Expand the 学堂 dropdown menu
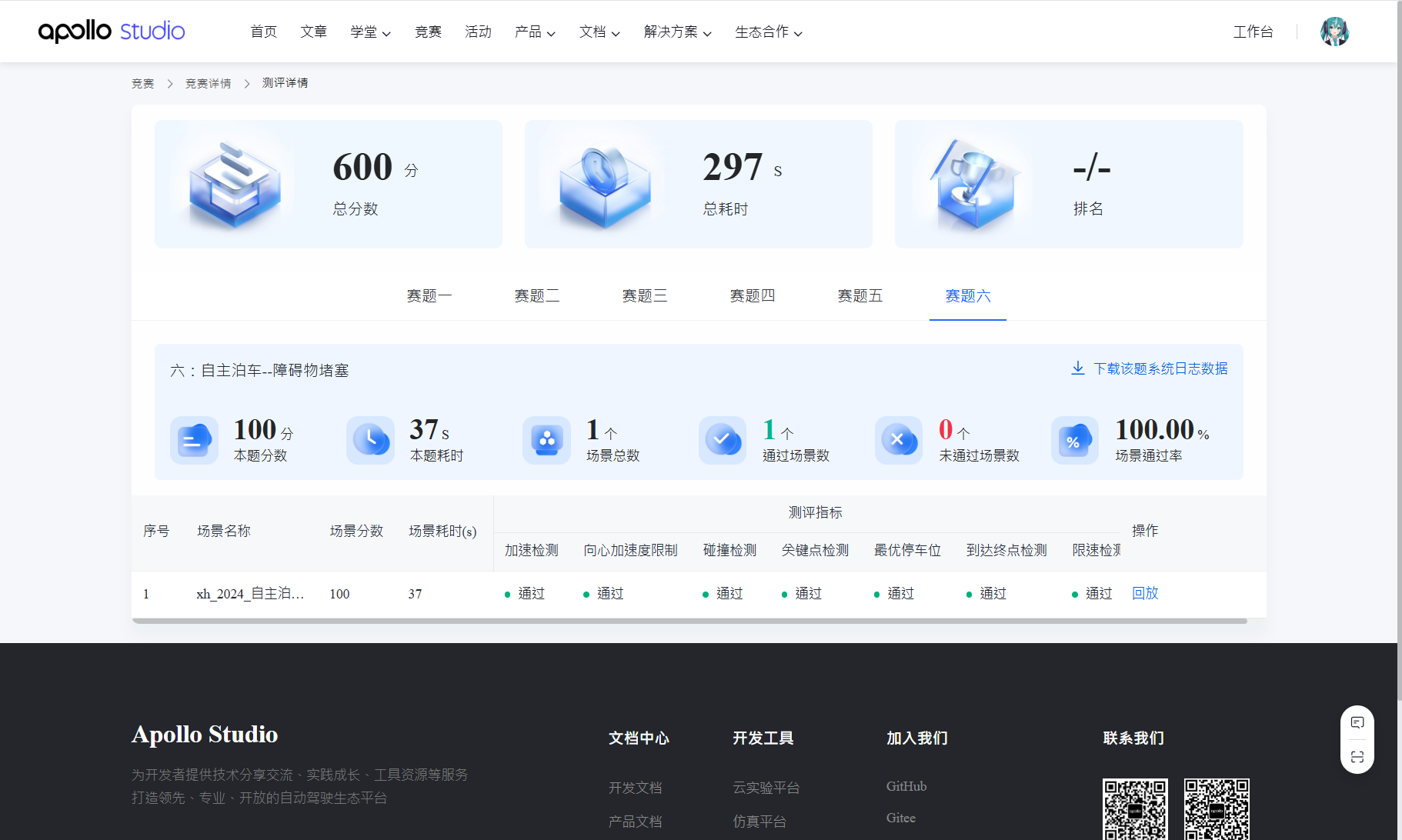Screen dimensions: 1402x840 pyautogui.click(x=370, y=32)
